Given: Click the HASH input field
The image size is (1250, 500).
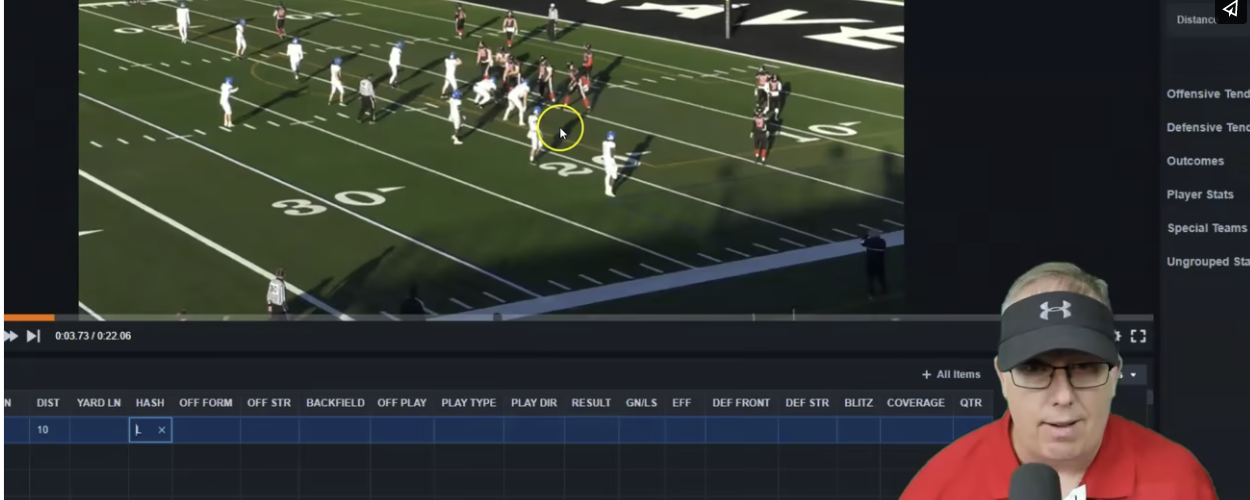Looking at the screenshot, I should (143, 430).
